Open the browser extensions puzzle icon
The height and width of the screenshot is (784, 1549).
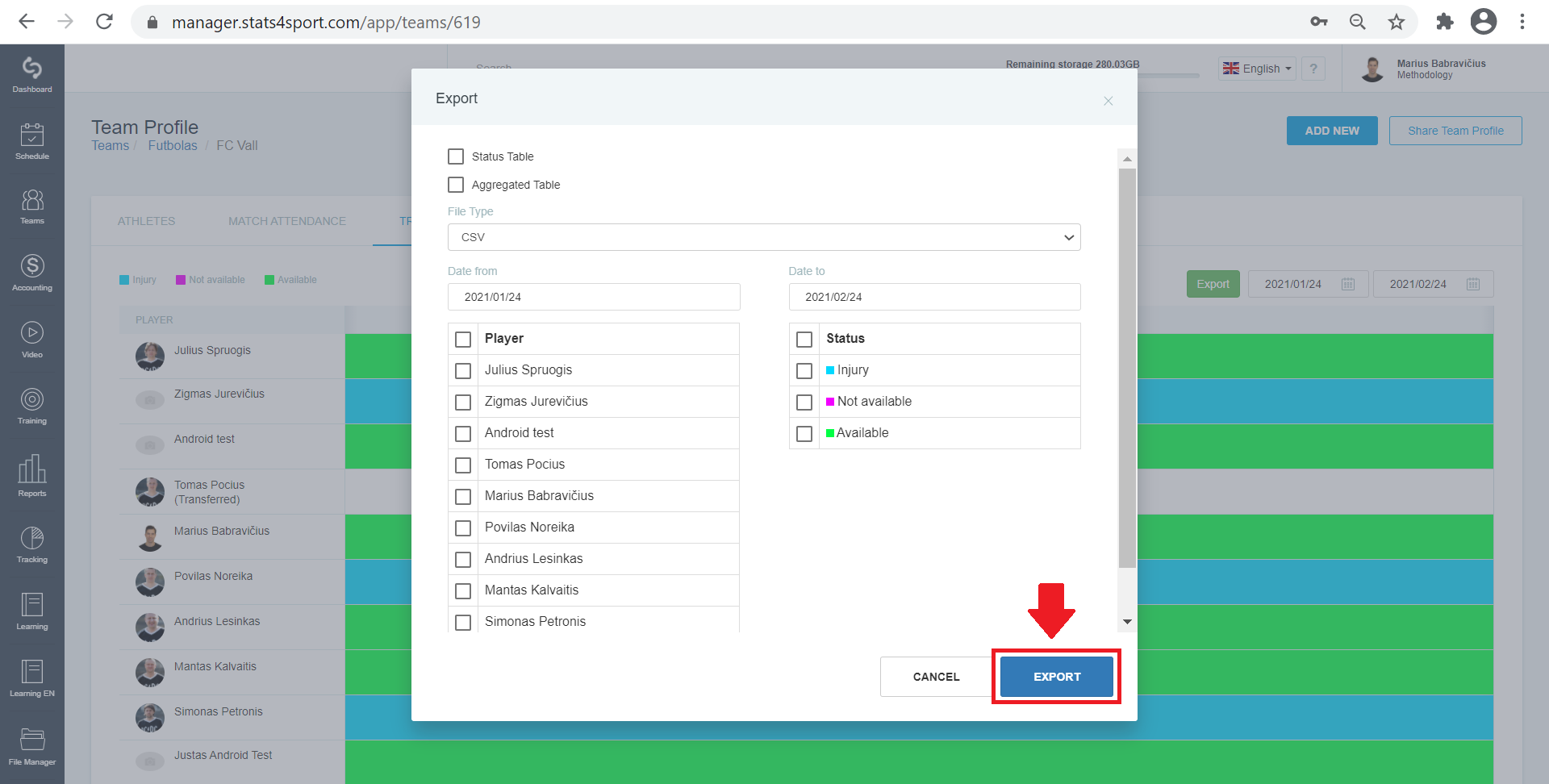(x=1444, y=22)
